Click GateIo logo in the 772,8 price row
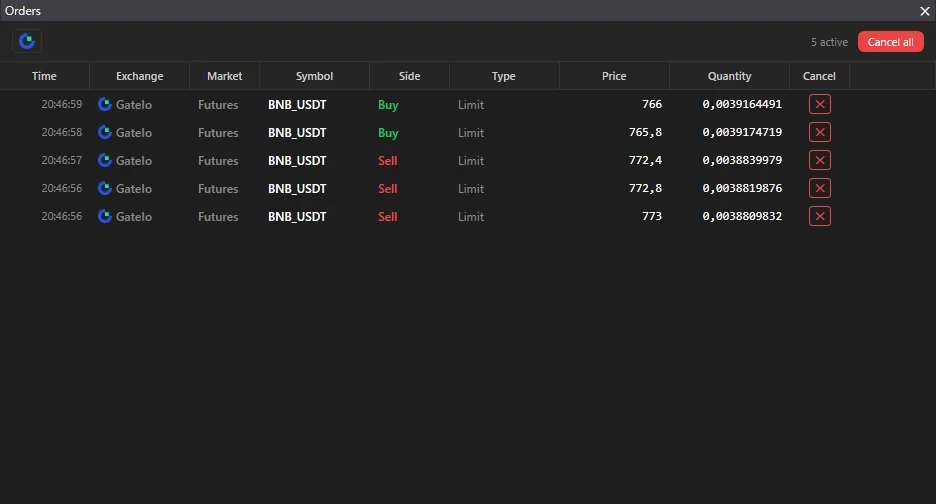Viewport: 936px width, 504px height. (x=105, y=189)
